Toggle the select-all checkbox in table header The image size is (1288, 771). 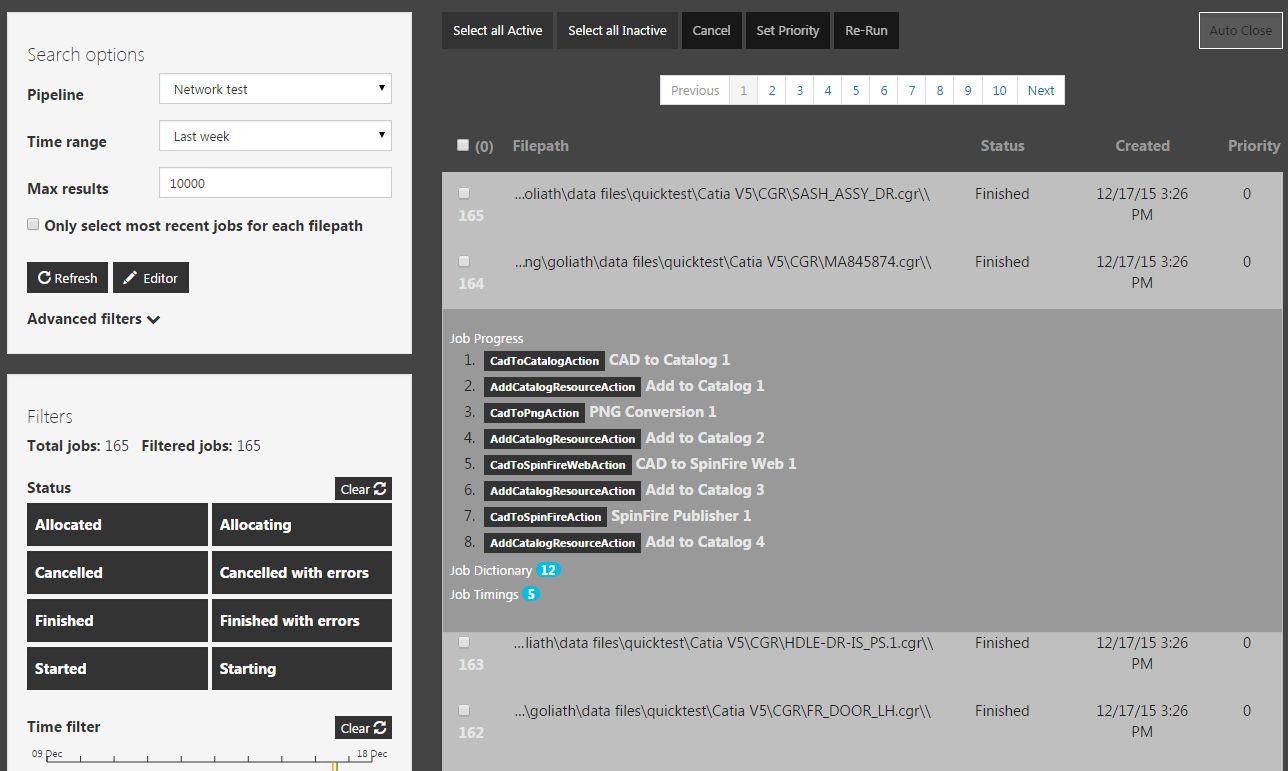(463, 145)
